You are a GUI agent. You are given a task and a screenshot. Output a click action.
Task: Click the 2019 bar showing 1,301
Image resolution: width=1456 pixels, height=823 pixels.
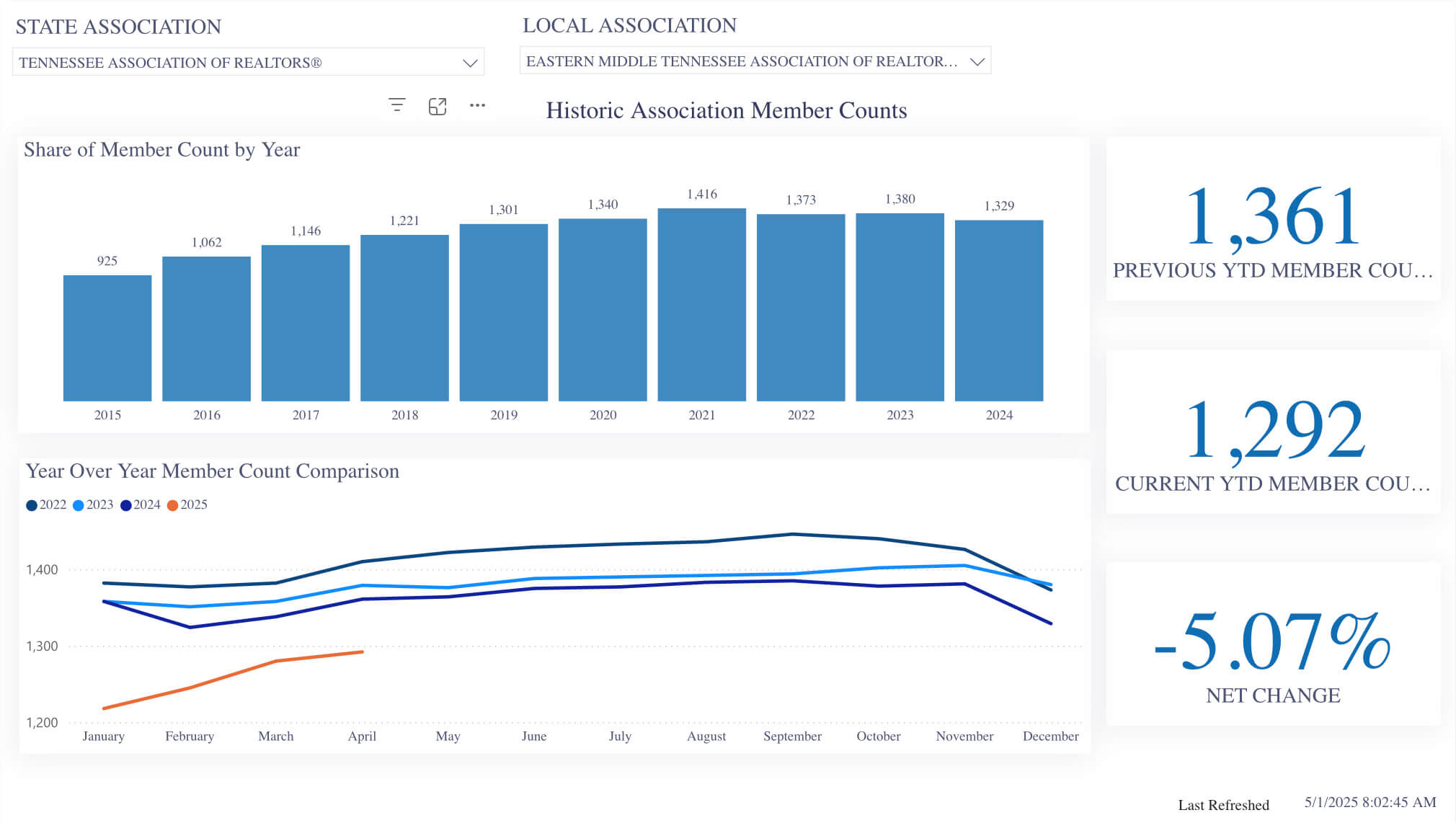[x=503, y=313]
